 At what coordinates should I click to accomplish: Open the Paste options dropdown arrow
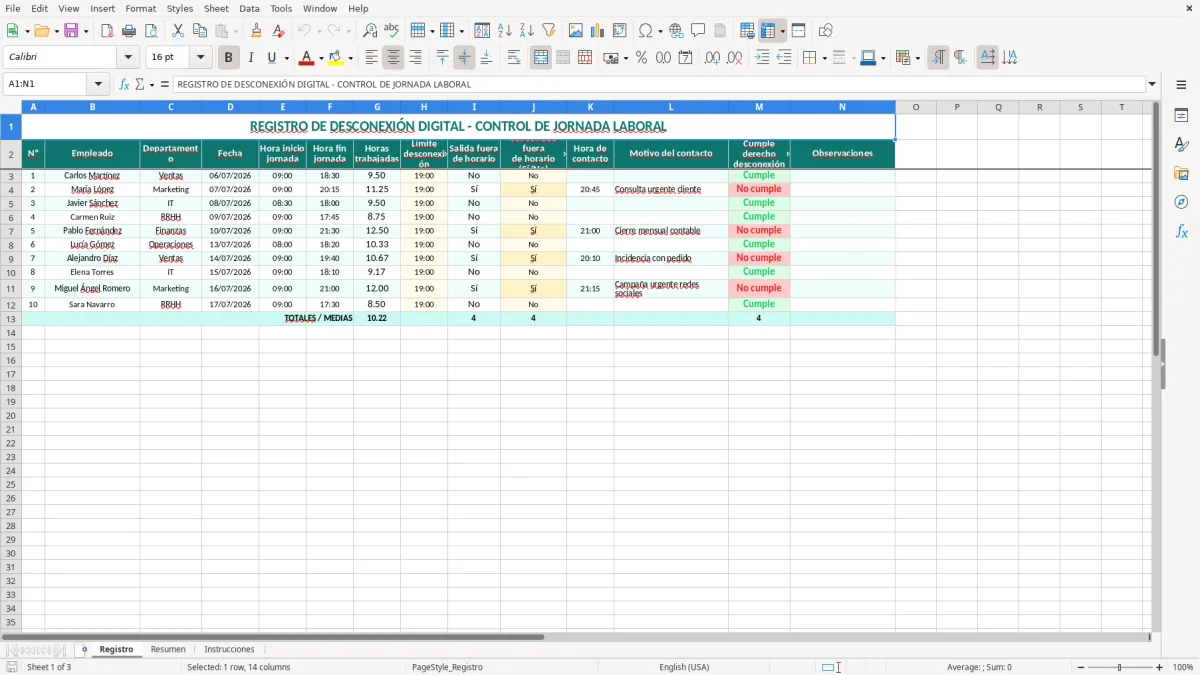pos(235,31)
